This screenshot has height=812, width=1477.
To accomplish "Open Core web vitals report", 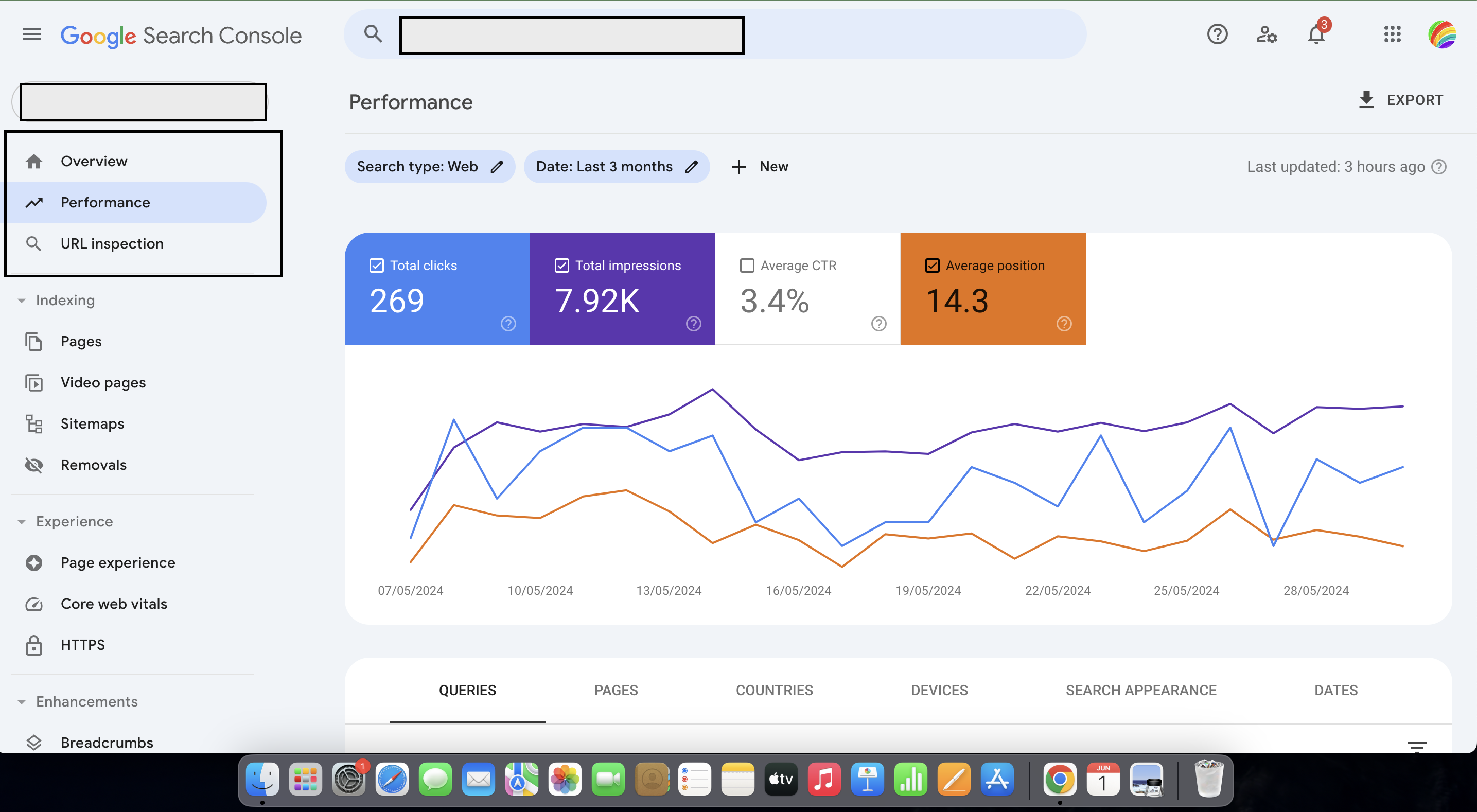I will point(114,603).
